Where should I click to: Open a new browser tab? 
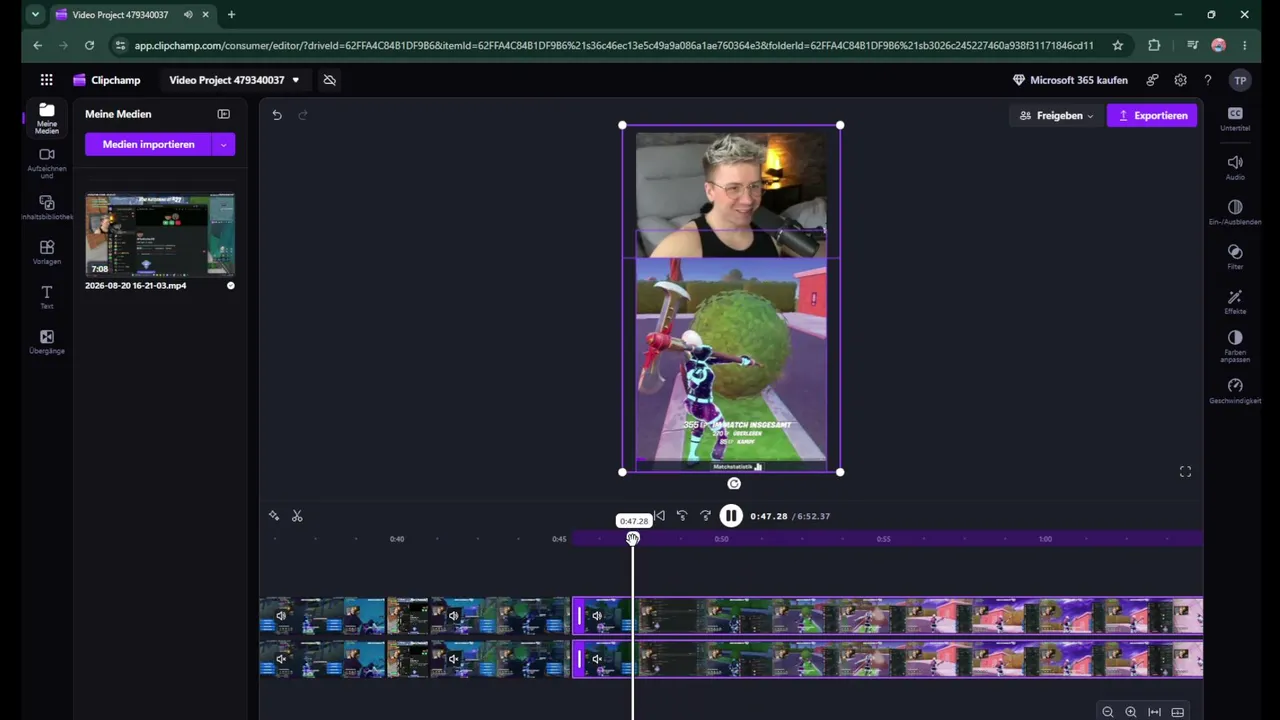pos(231,15)
